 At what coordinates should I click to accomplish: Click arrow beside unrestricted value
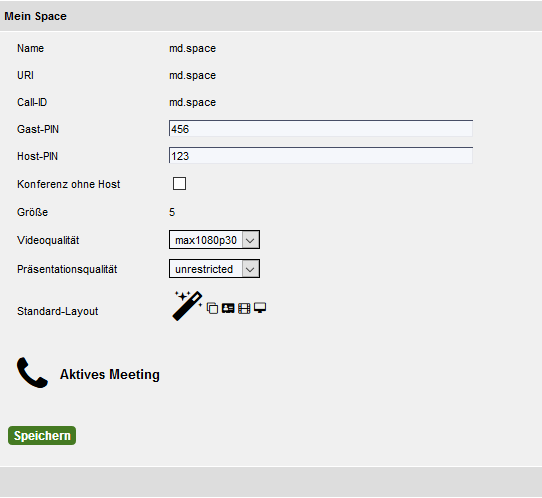[251, 269]
